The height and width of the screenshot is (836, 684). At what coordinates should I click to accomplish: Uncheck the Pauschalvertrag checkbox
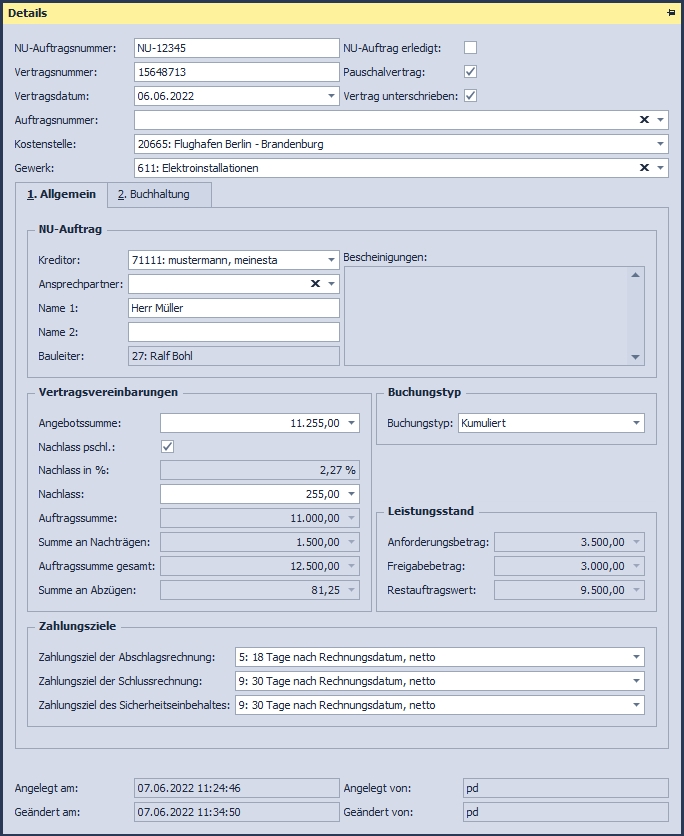470,72
